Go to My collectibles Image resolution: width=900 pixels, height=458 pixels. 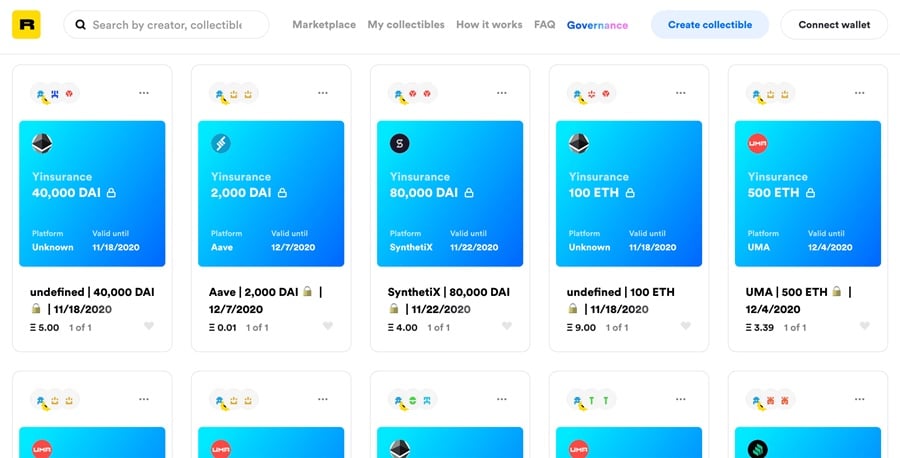click(406, 25)
